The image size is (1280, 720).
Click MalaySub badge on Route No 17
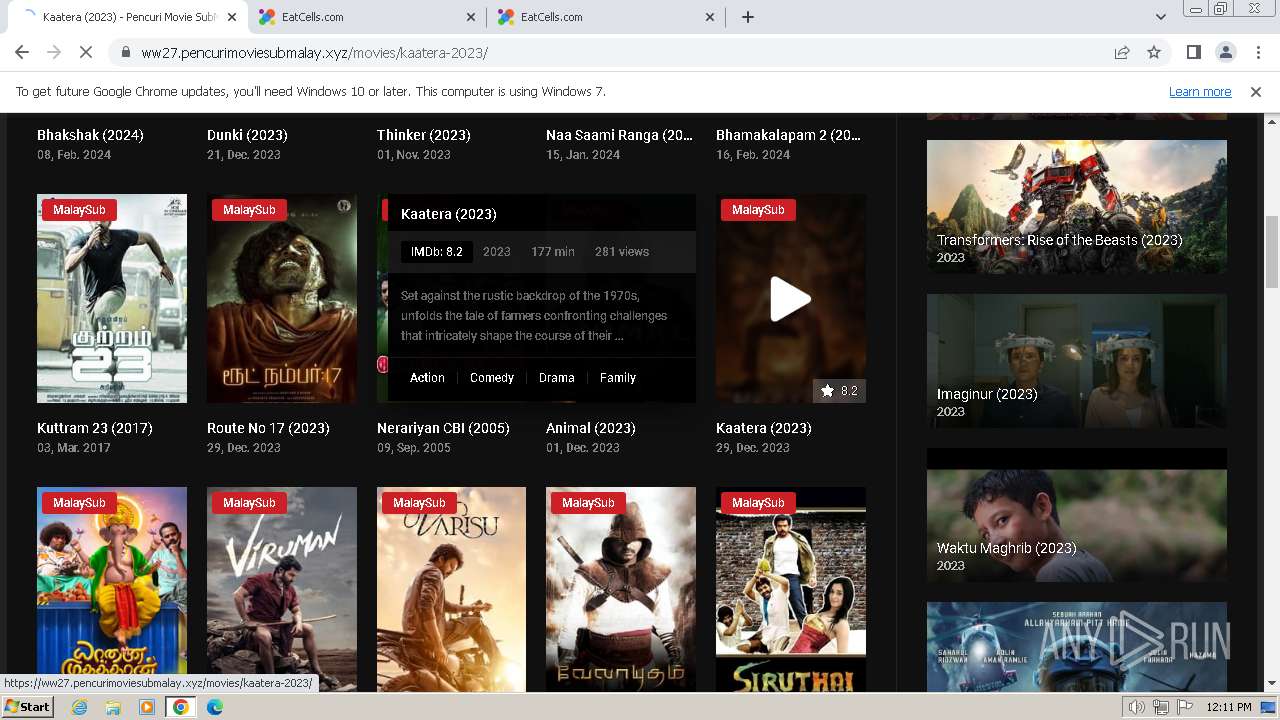pyautogui.click(x=249, y=210)
